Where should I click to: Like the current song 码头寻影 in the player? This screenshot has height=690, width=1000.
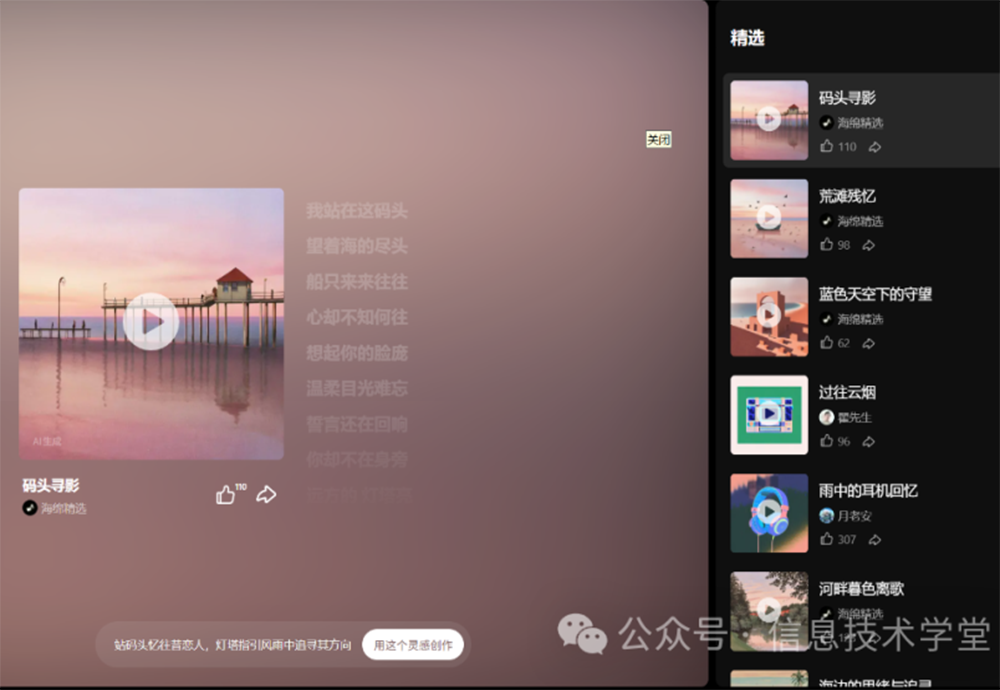226,495
